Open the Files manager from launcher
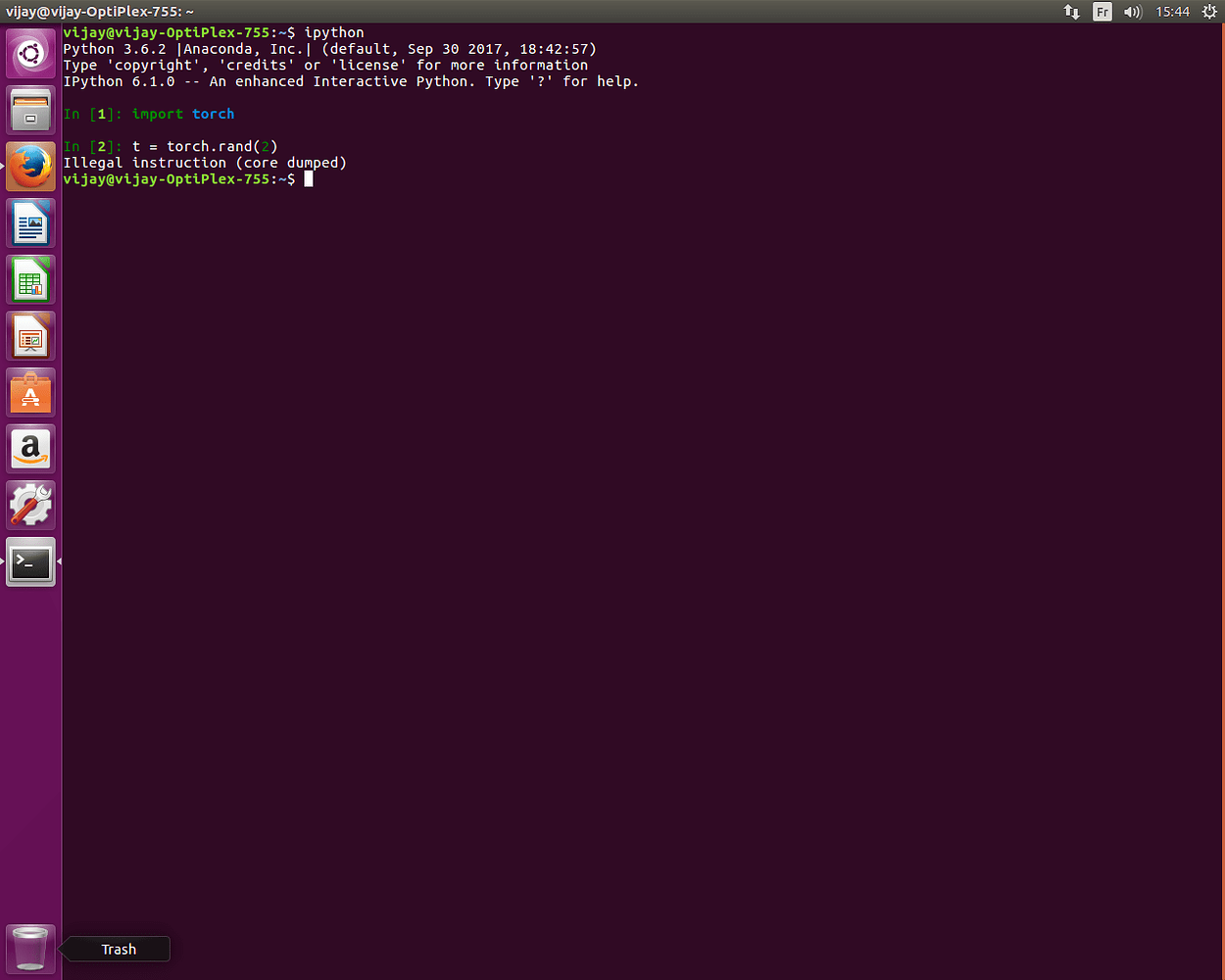The width and height of the screenshot is (1225, 980). tap(30, 110)
